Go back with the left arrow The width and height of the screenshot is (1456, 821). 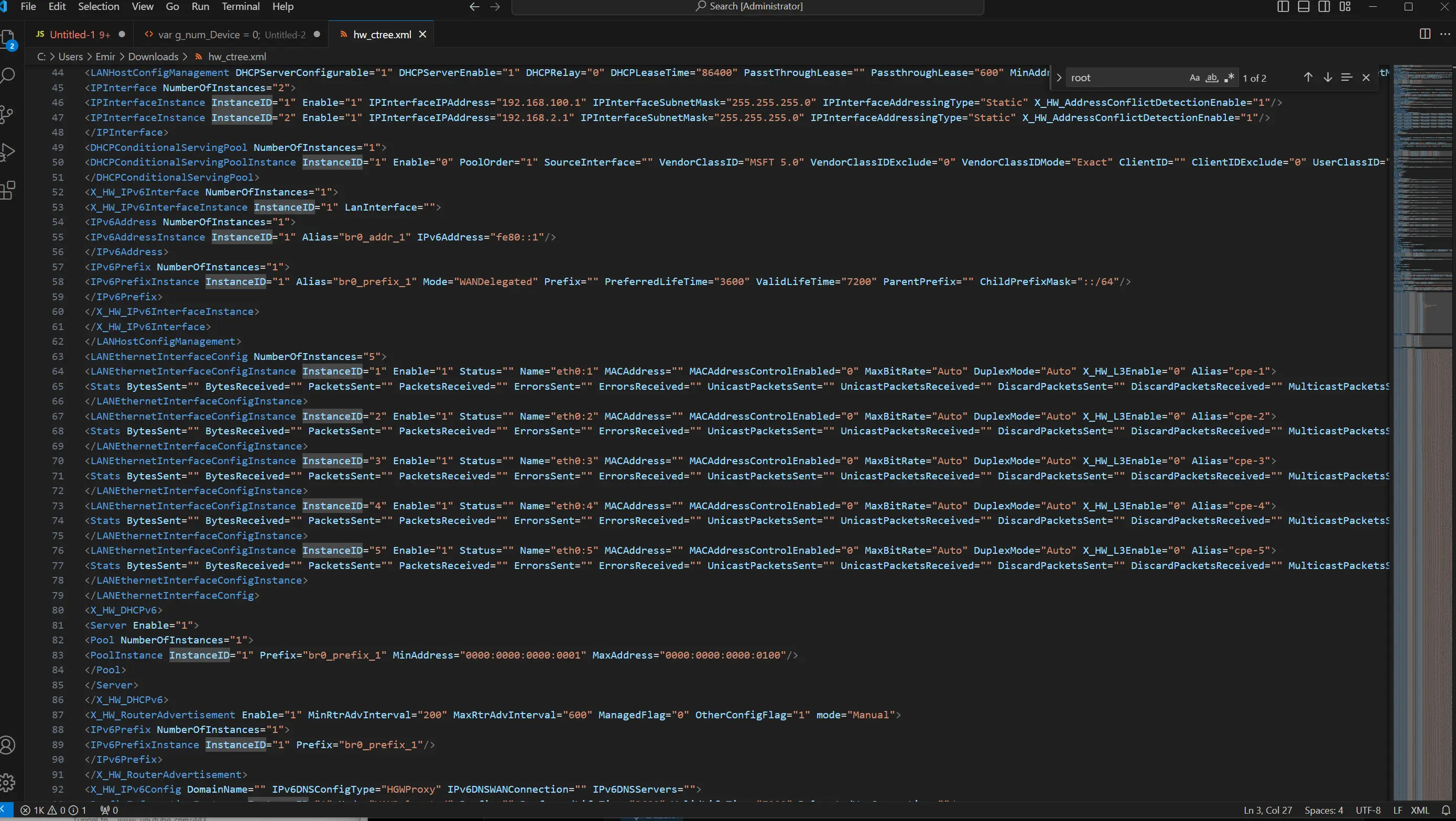(x=474, y=7)
